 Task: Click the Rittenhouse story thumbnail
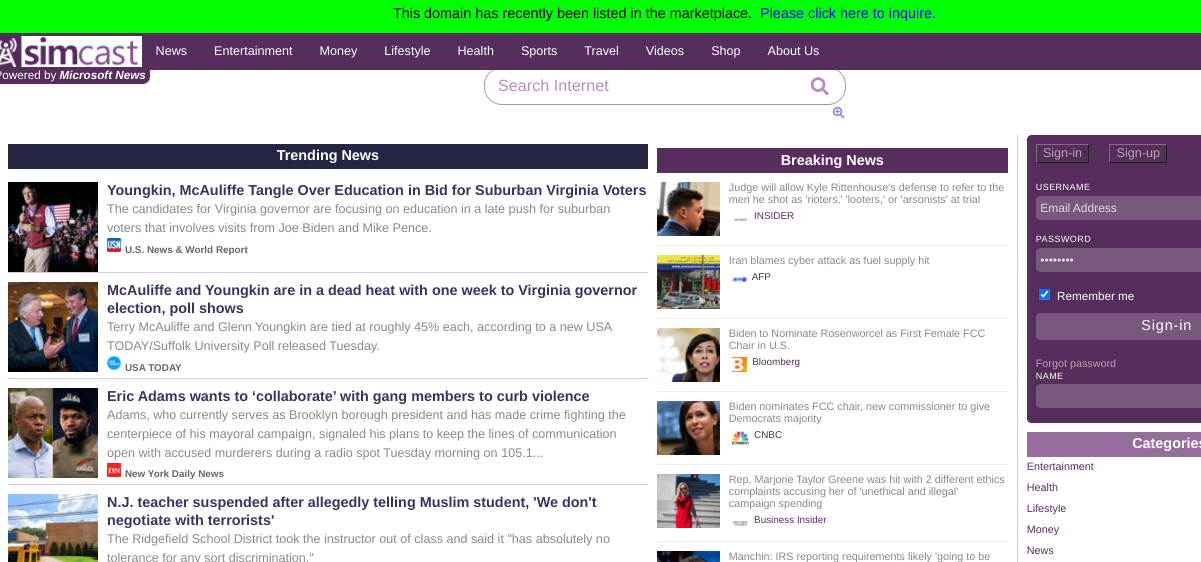click(x=688, y=209)
